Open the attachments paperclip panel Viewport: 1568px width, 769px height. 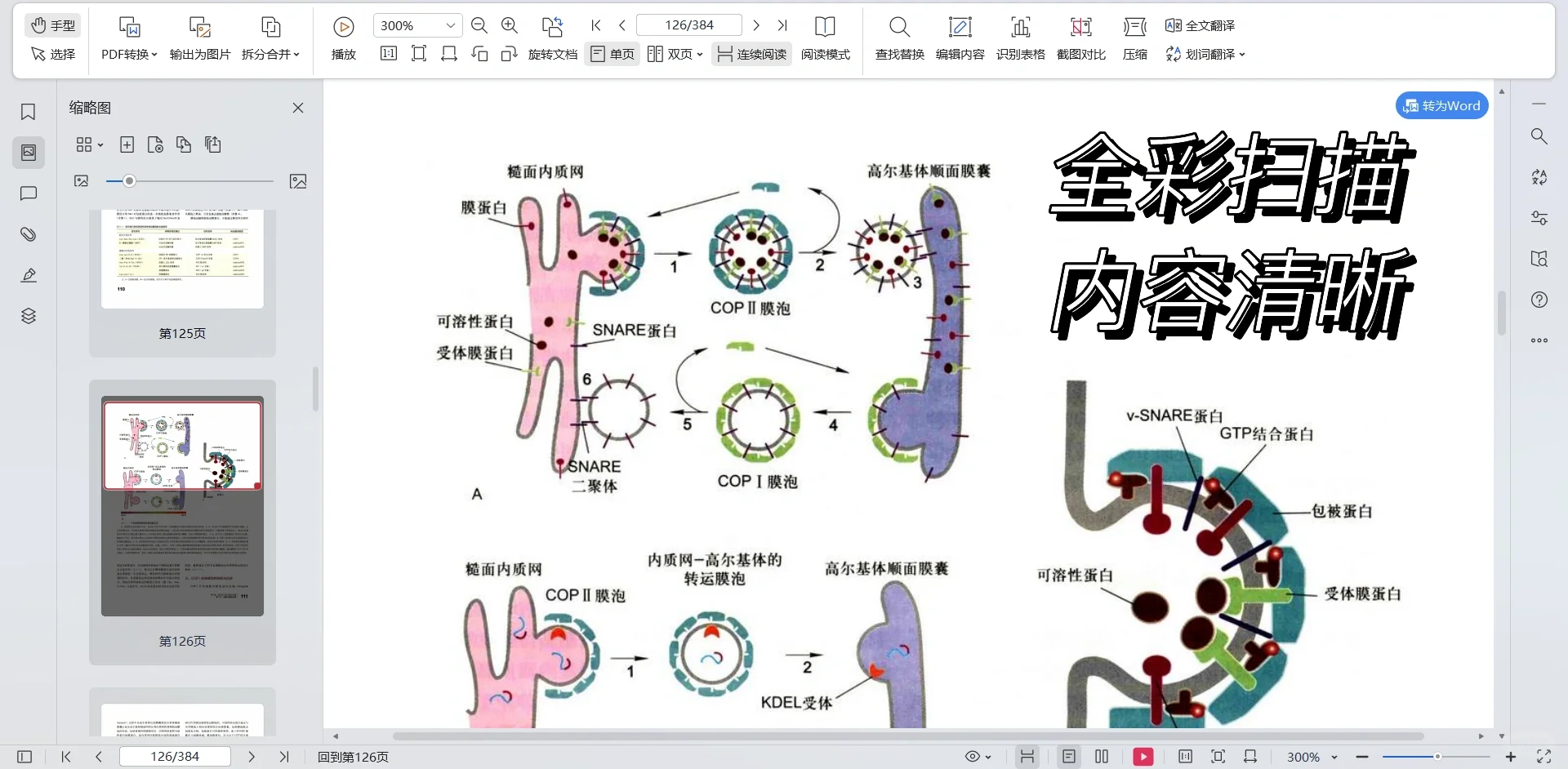[x=29, y=234]
